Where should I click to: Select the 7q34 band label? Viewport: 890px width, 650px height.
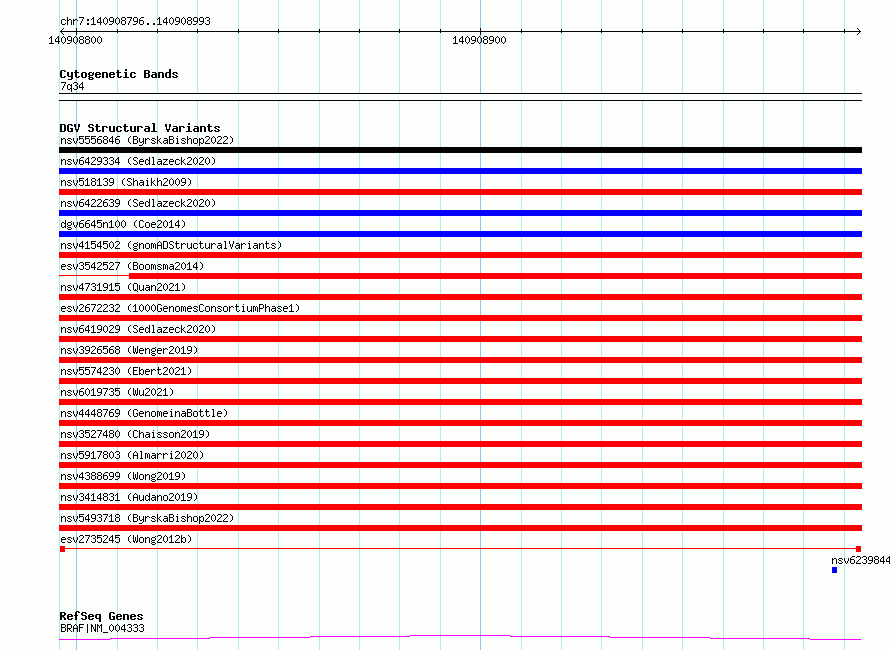pos(72,86)
